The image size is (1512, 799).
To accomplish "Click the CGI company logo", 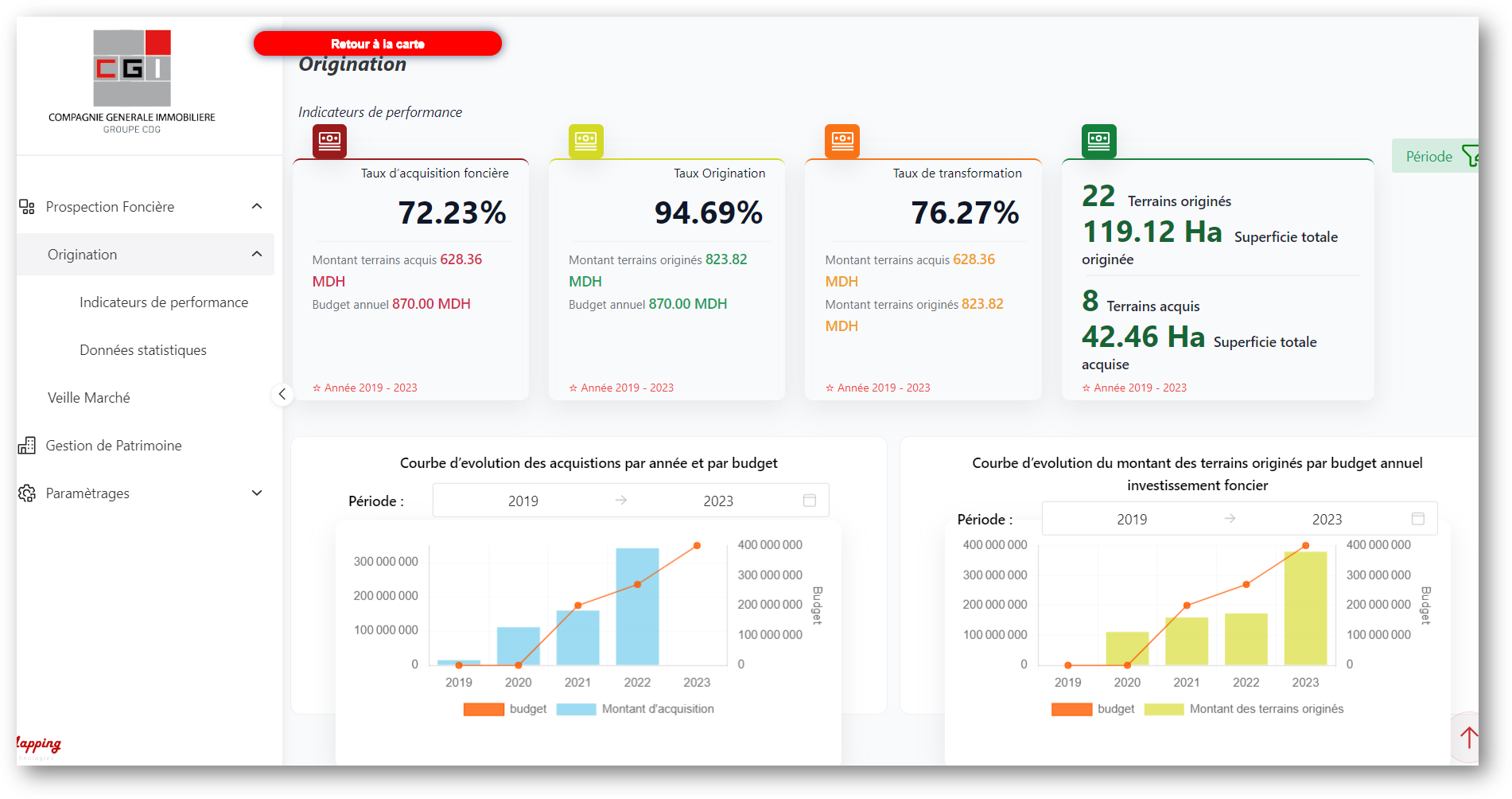I will point(132,68).
